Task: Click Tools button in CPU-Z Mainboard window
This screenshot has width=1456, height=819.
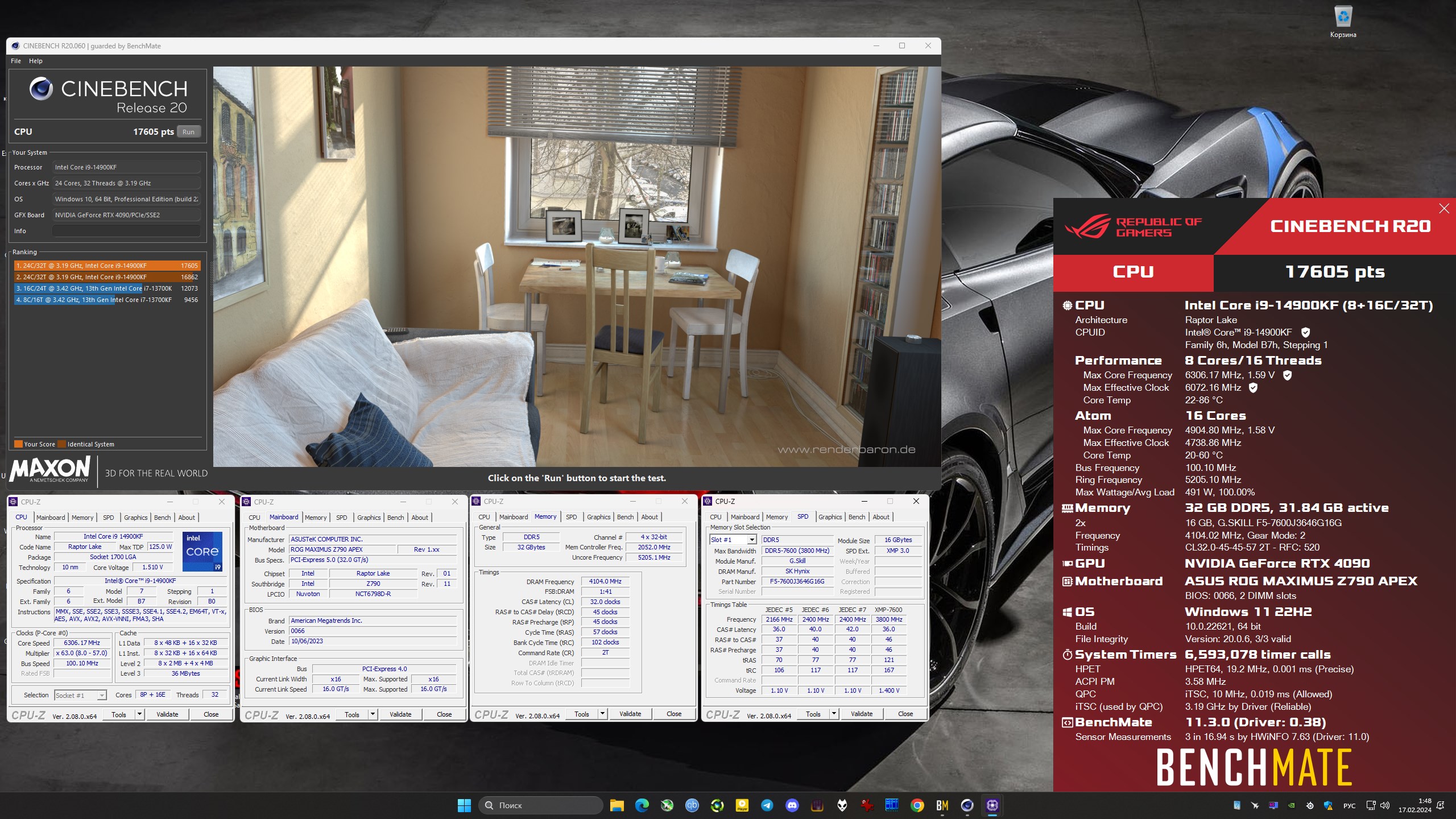Action: click(352, 714)
